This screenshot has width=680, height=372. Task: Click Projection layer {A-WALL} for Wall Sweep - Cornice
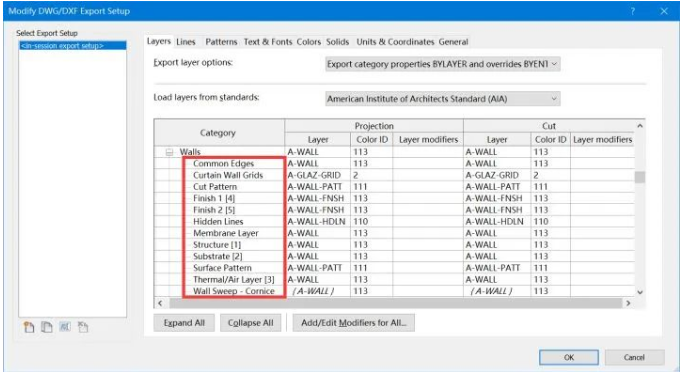[x=317, y=291]
